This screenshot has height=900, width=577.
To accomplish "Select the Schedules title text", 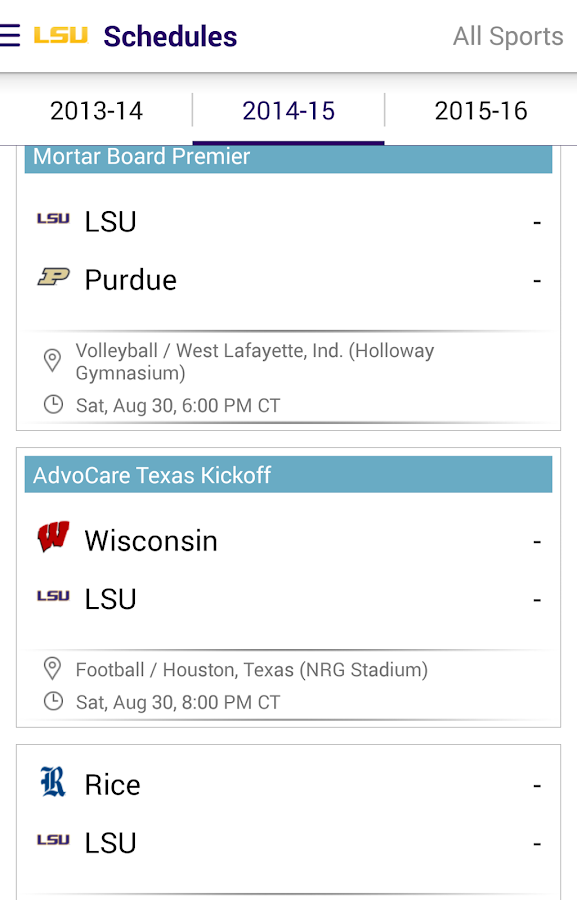I will pyautogui.click(x=170, y=36).
